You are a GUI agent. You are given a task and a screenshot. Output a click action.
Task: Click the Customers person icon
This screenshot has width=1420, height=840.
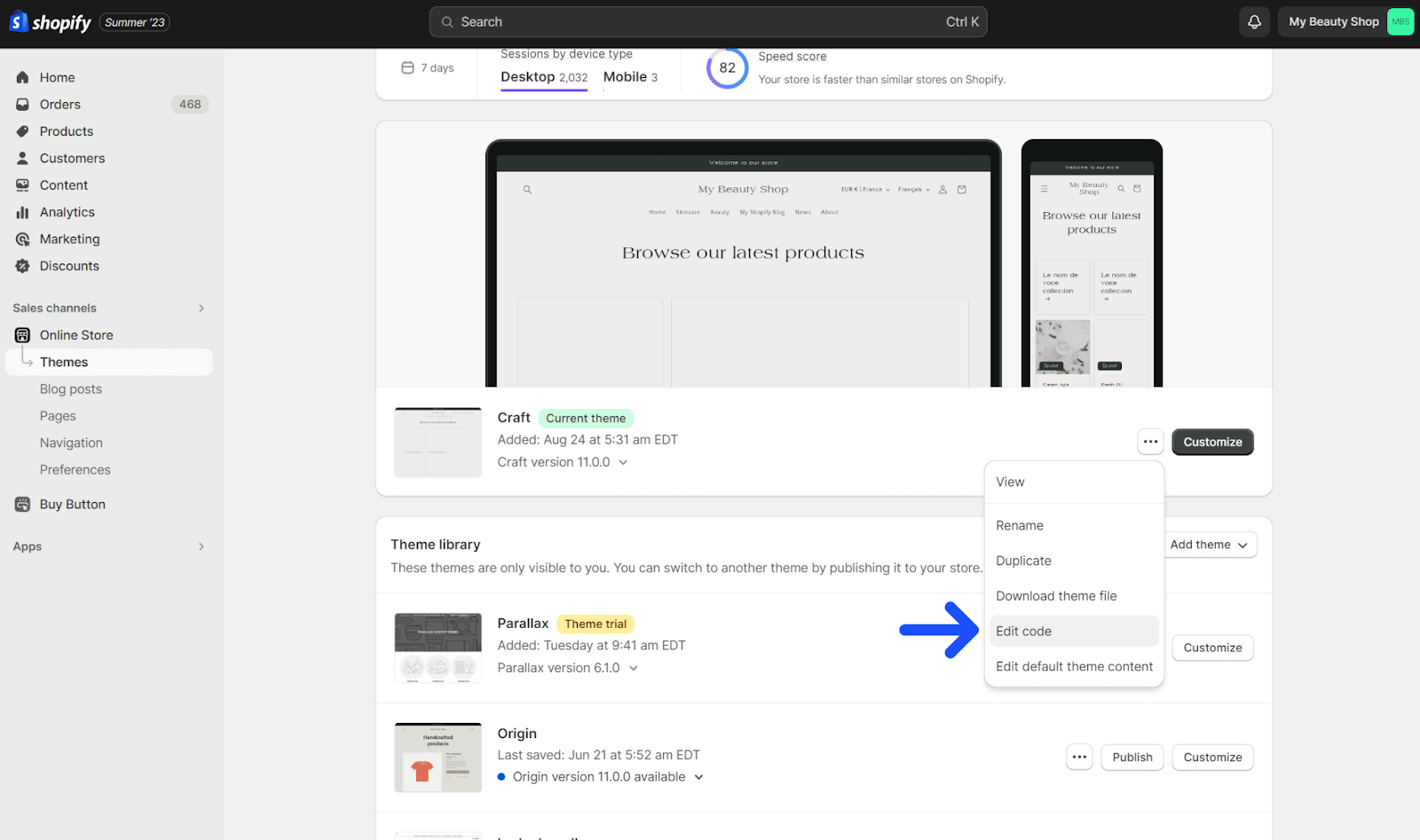[x=23, y=158]
